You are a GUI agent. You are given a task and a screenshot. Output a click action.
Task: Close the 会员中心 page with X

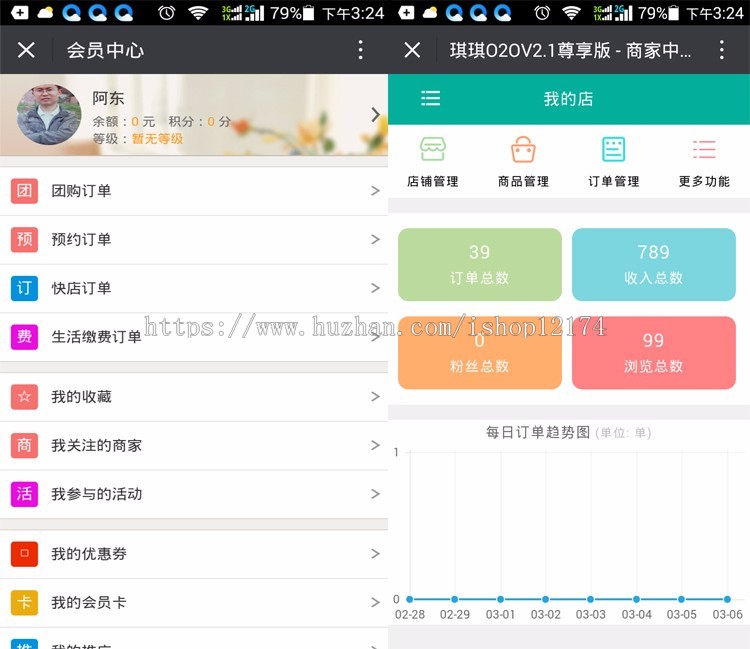pyautogui.click(x=26, y=50)
